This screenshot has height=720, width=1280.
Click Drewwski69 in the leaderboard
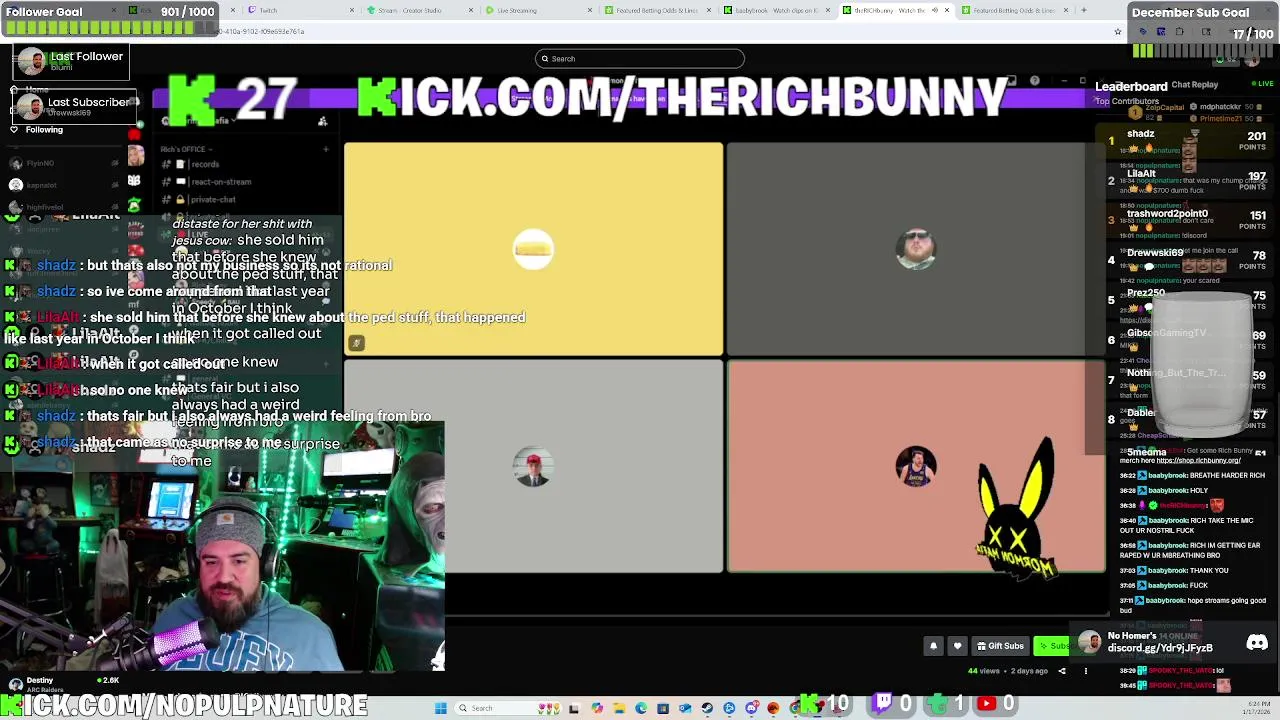tap(1155, 254)
